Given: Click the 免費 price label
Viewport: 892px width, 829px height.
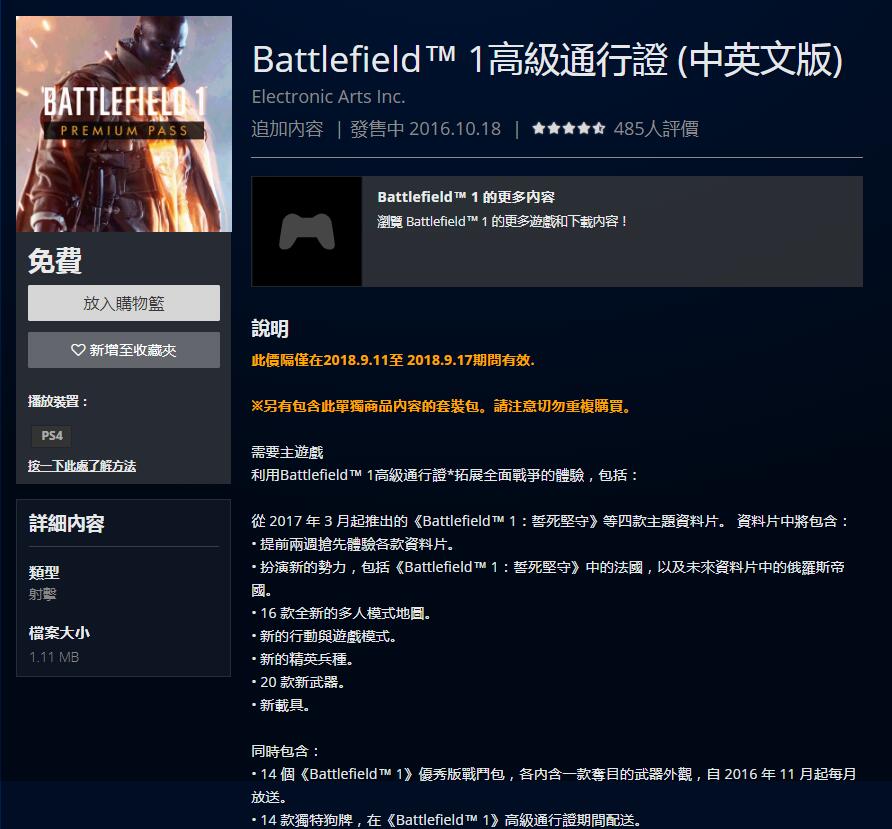Looking at the screenshot, I should click(55, 261).
